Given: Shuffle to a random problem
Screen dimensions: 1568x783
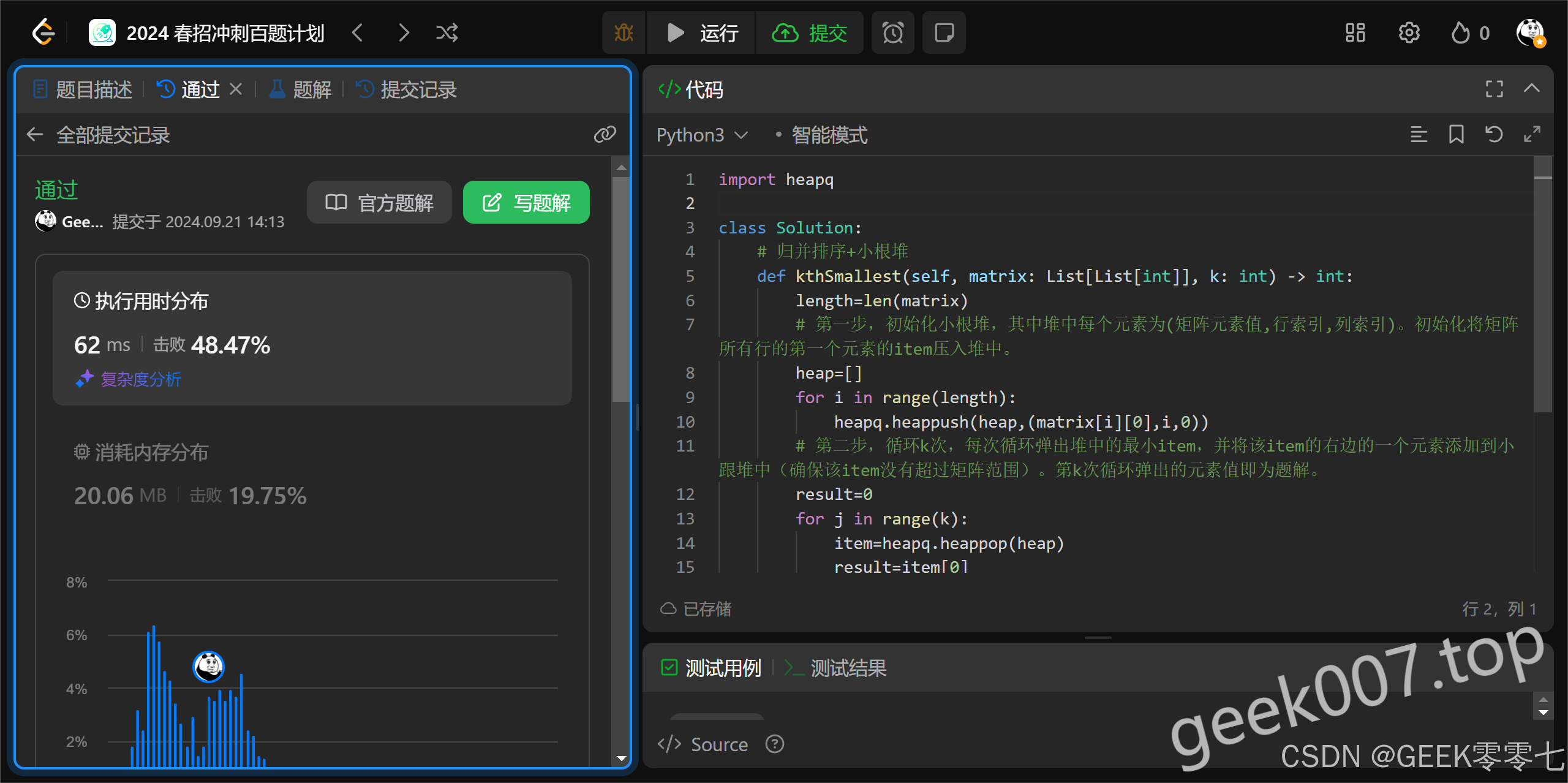Looking at the screenshot, I should click(x=447, y=32).
